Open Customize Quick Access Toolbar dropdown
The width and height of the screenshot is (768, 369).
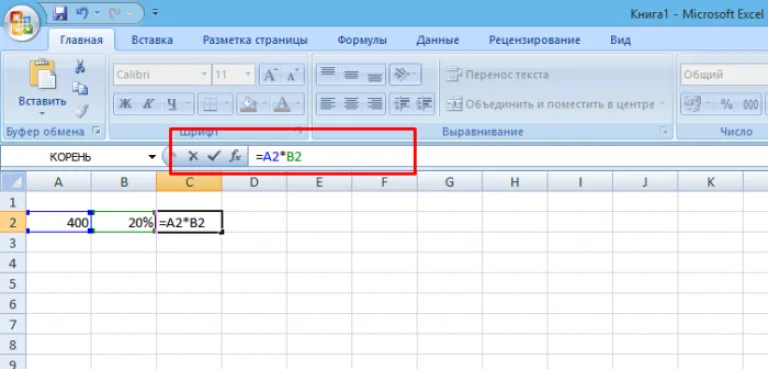[x=155, y=12]
